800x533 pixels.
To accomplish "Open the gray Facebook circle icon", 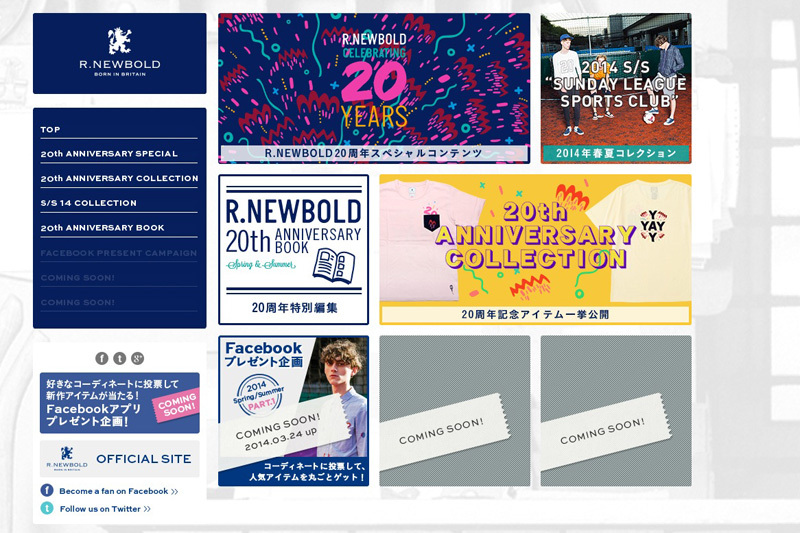I will tap(102, 358).
